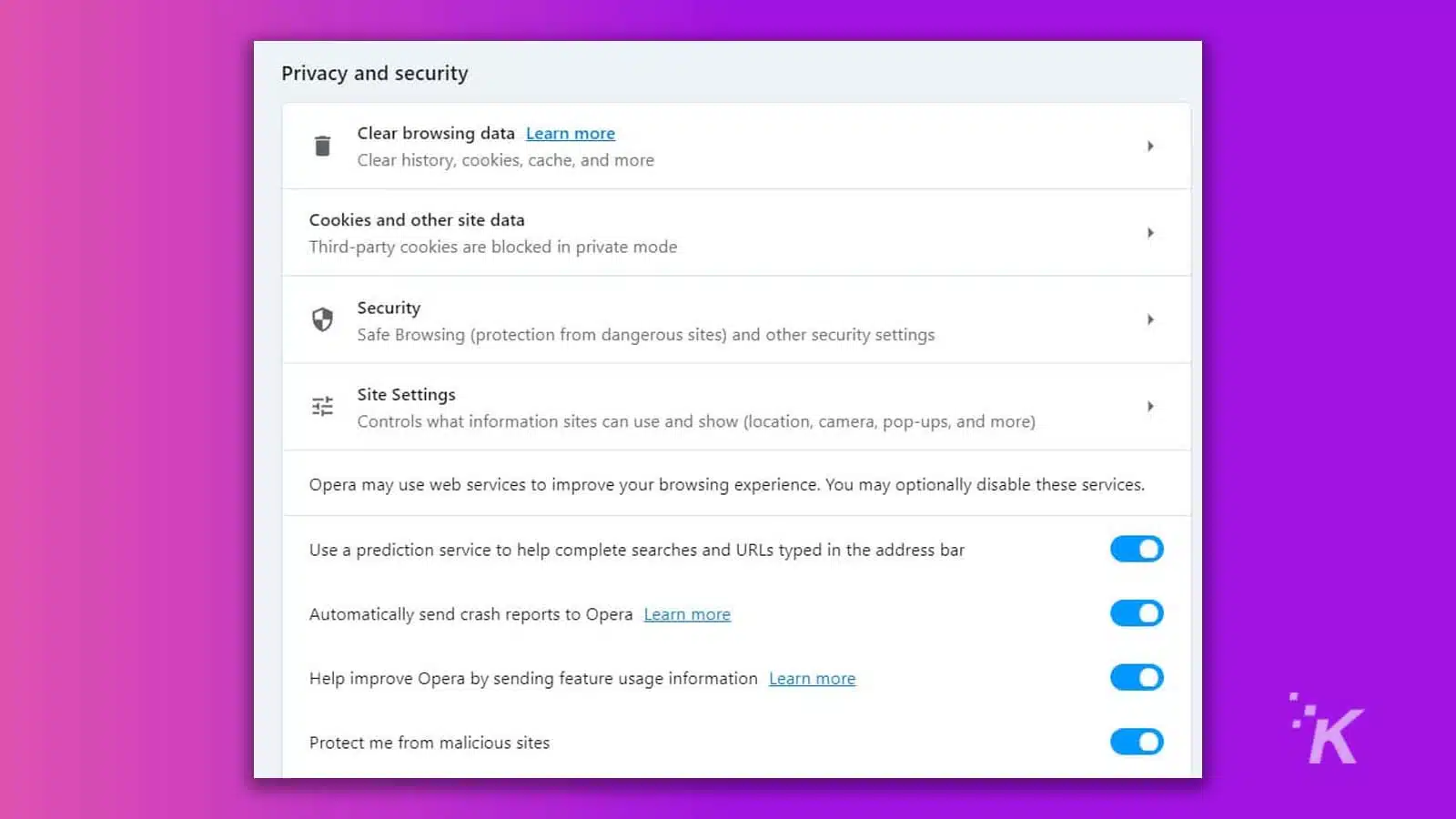
Task: Open Learn more for feature usage information
Action: point(812,678)
